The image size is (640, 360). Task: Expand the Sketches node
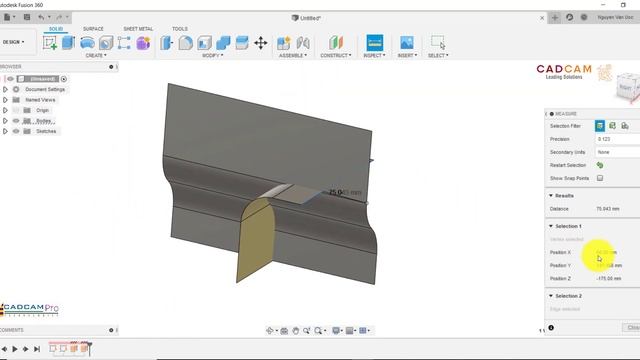click(5, 131)
